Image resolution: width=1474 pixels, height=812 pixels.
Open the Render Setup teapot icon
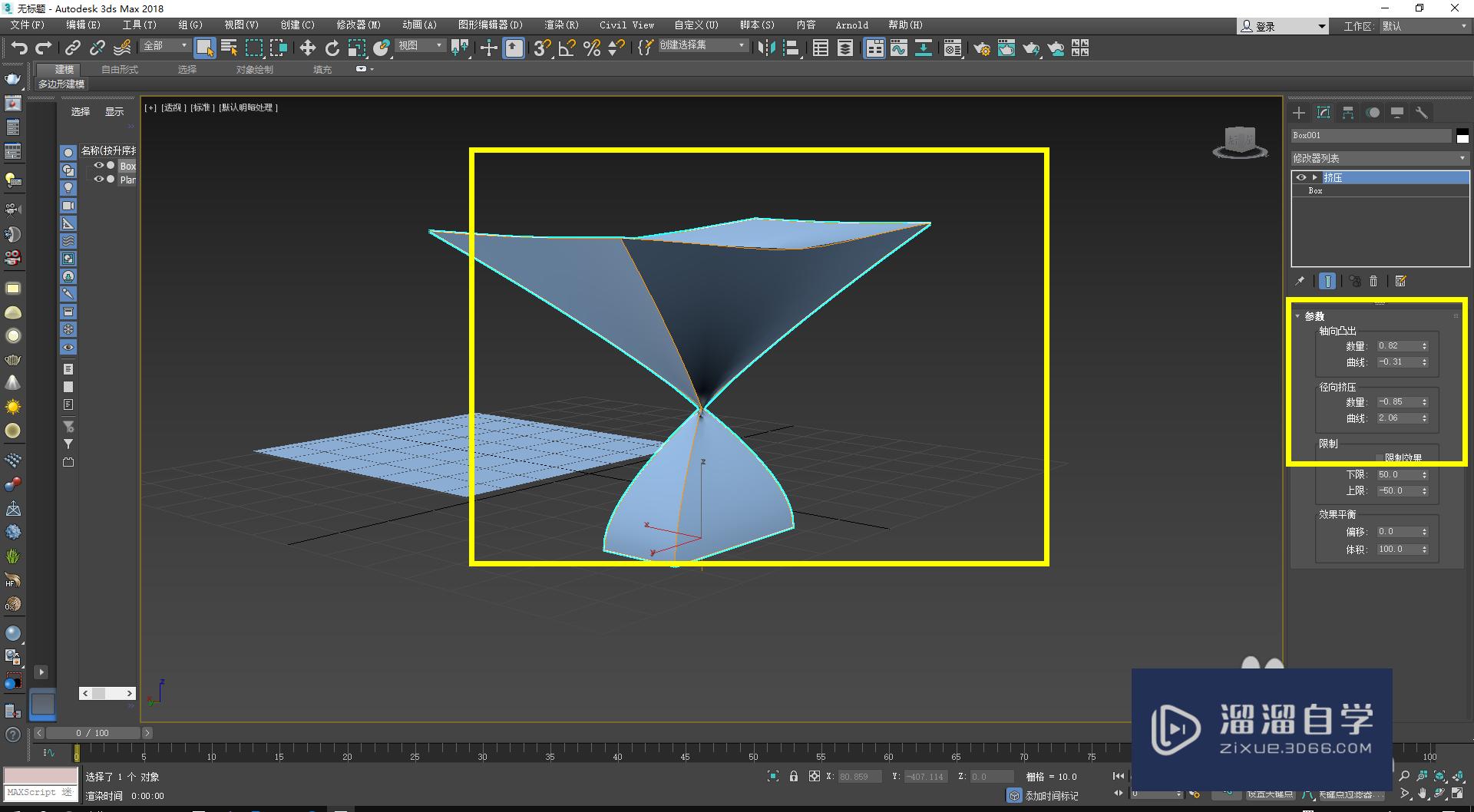tap(981, 48)
